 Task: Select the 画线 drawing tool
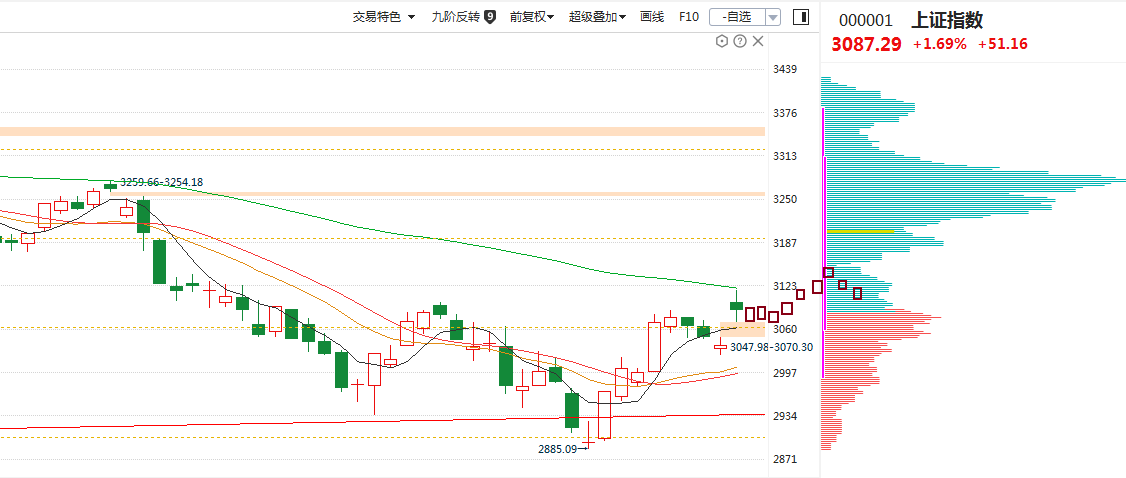pyautogui.click(x=652, y=17)
